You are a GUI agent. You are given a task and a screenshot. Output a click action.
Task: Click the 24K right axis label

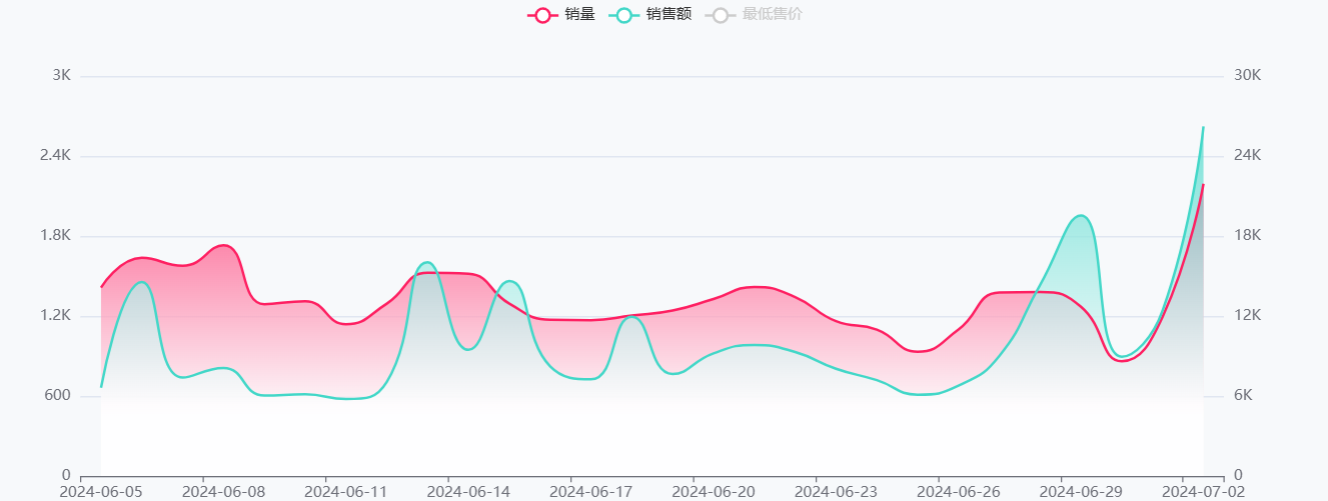pos(1247,156)
